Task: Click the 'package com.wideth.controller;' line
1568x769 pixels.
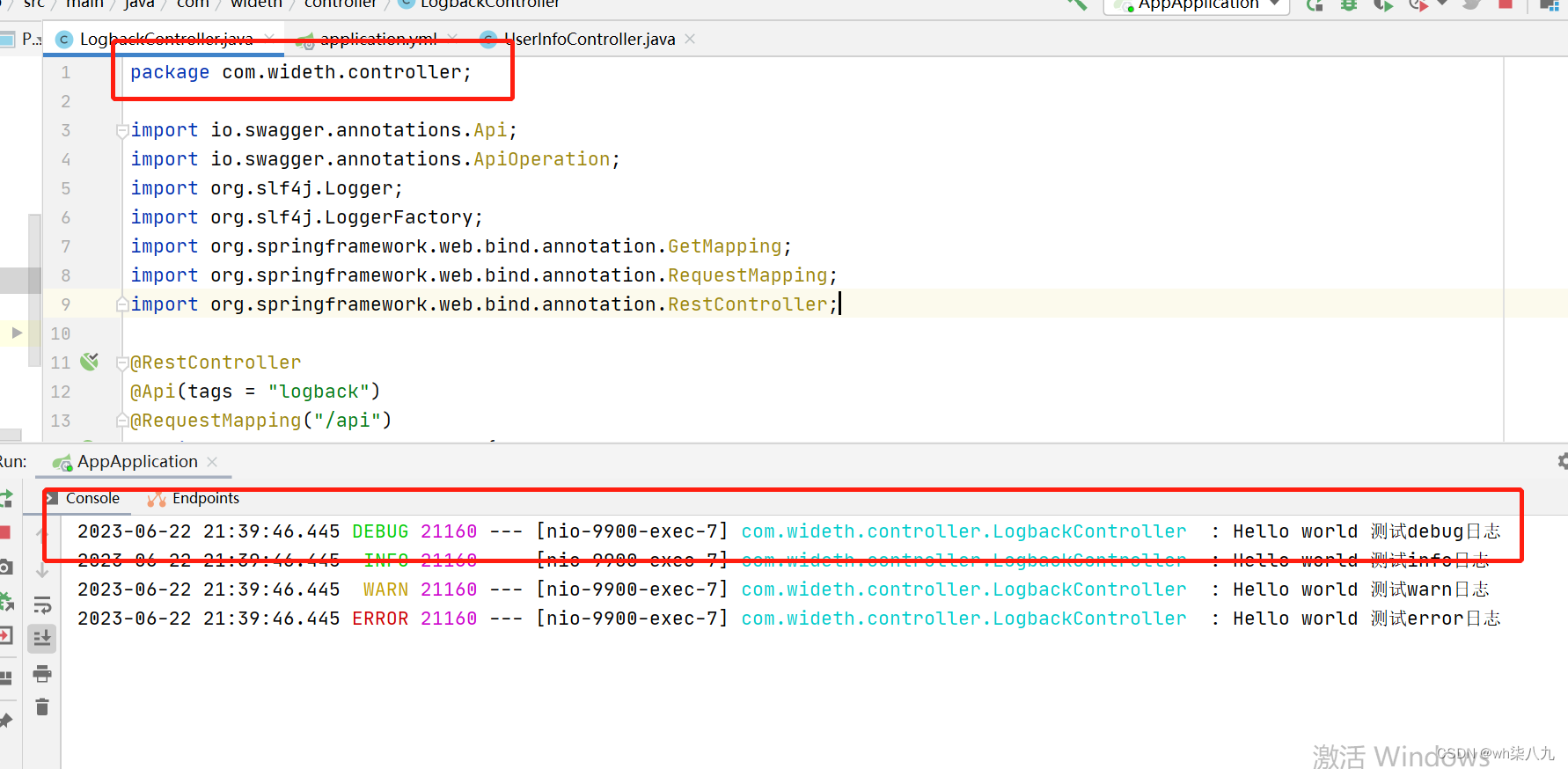Action: 301,72
